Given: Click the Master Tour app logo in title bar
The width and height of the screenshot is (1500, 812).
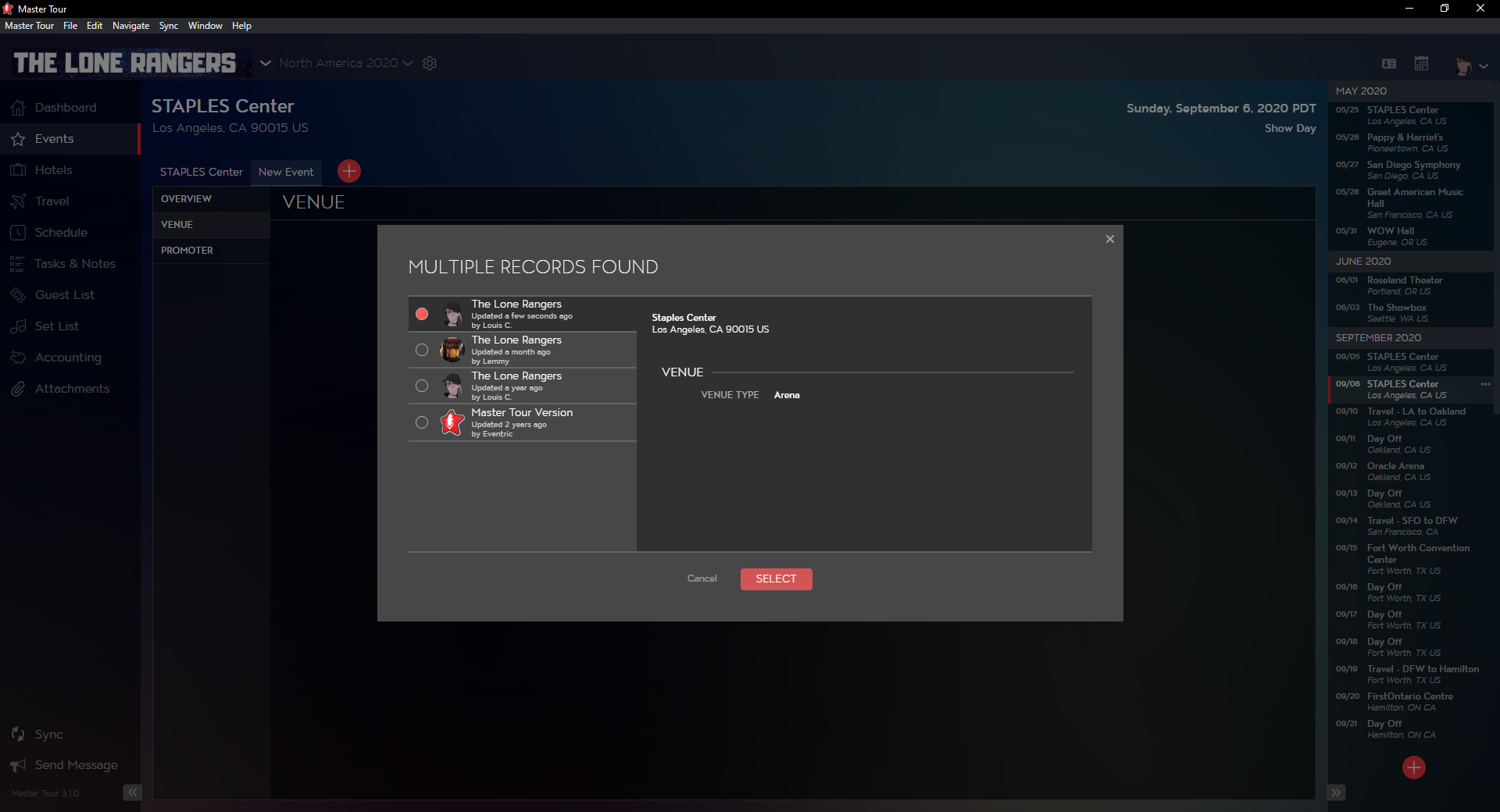Looking at the screenshot, I should (x=8, y=9).
